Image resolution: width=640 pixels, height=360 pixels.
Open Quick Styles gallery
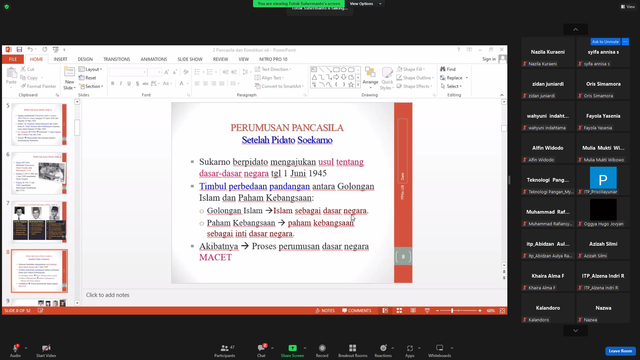pos(386,78)
